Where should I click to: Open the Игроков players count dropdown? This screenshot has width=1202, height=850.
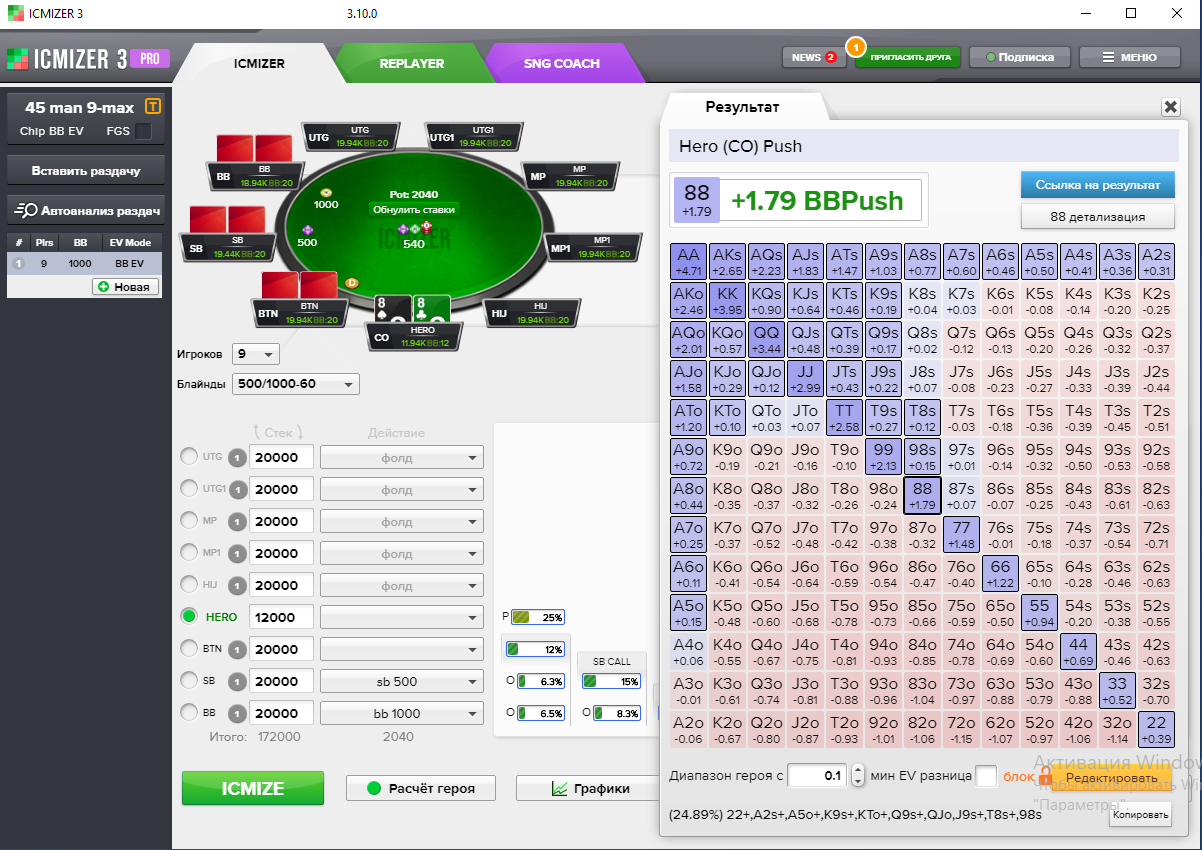tap(256, 354)
